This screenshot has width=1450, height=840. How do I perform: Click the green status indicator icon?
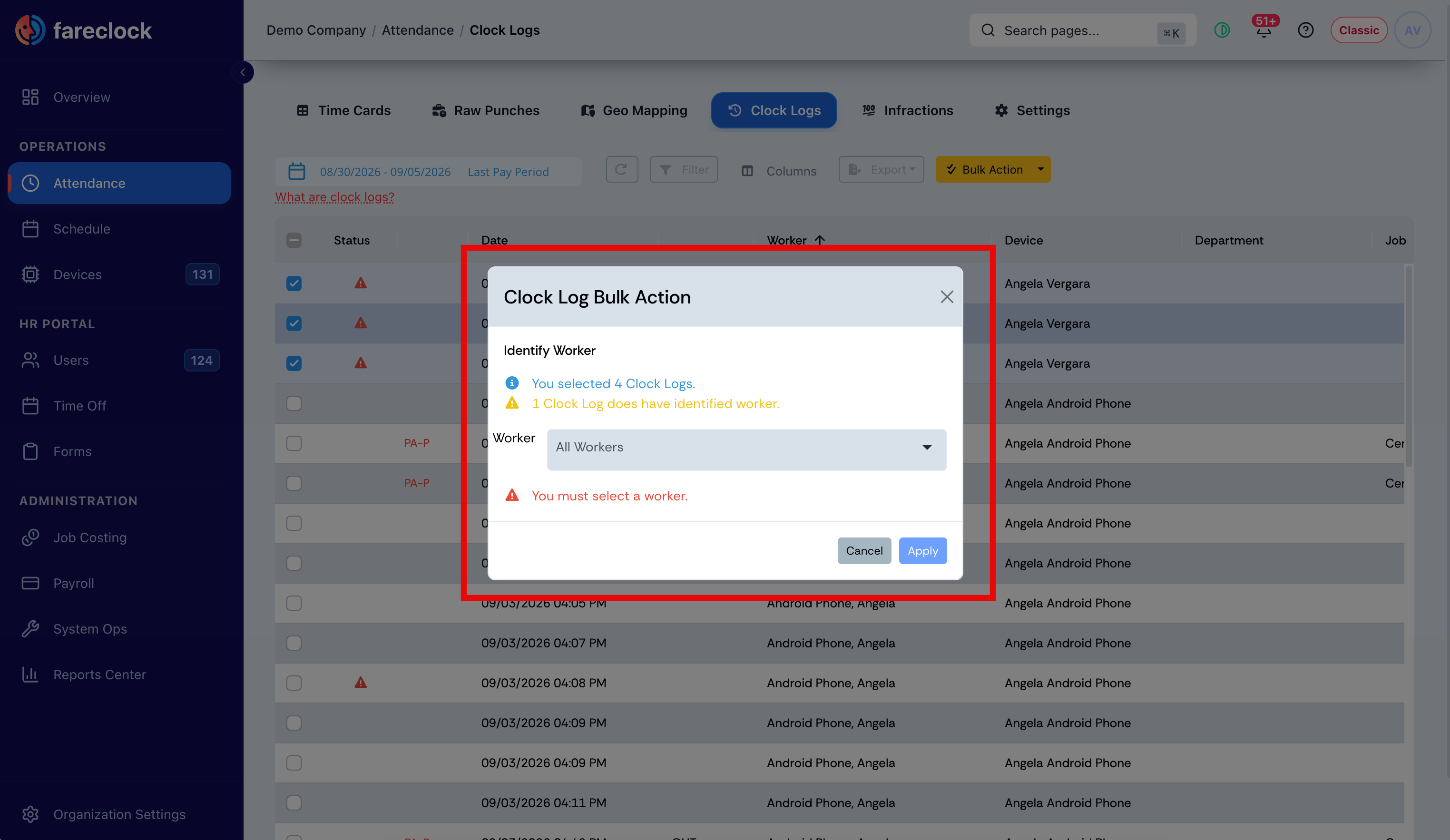tap(1222, 30)
